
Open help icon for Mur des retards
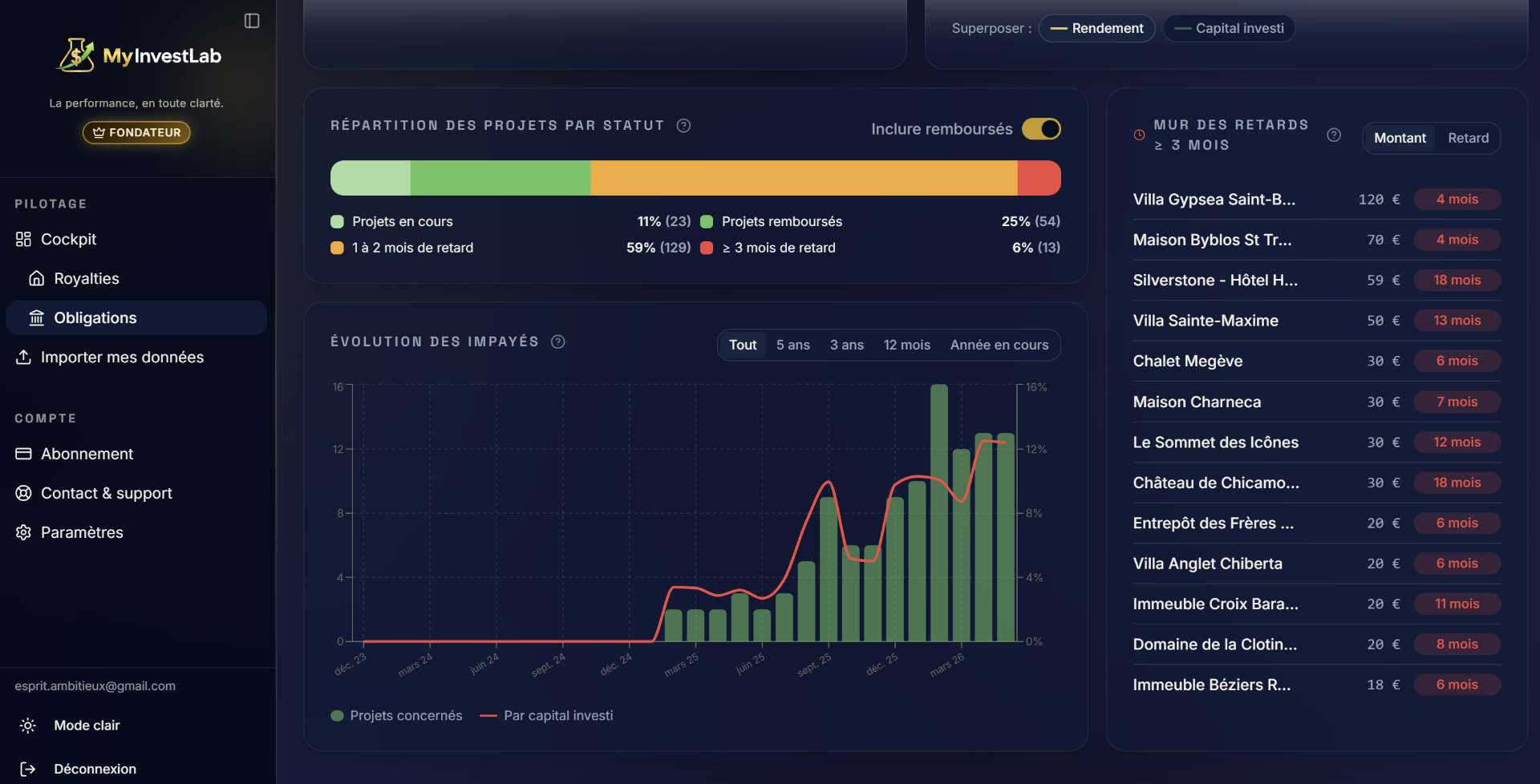1334,135
